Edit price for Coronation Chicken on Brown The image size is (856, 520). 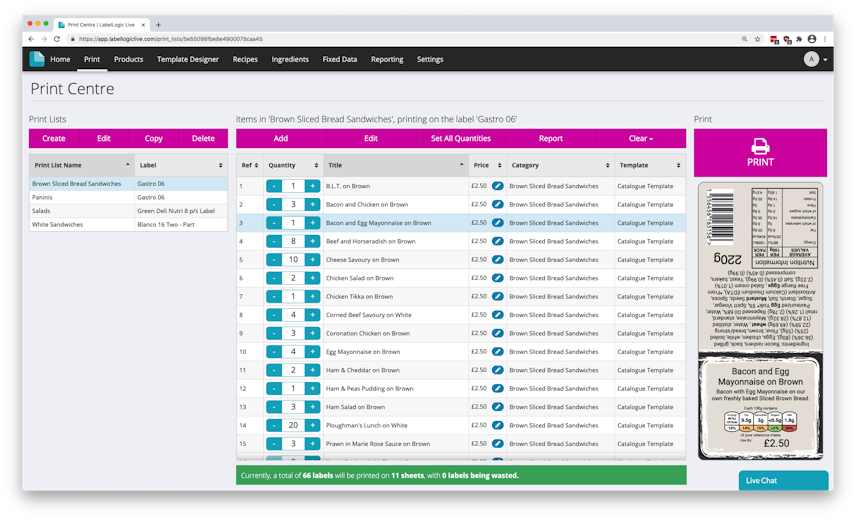[497, 333]
